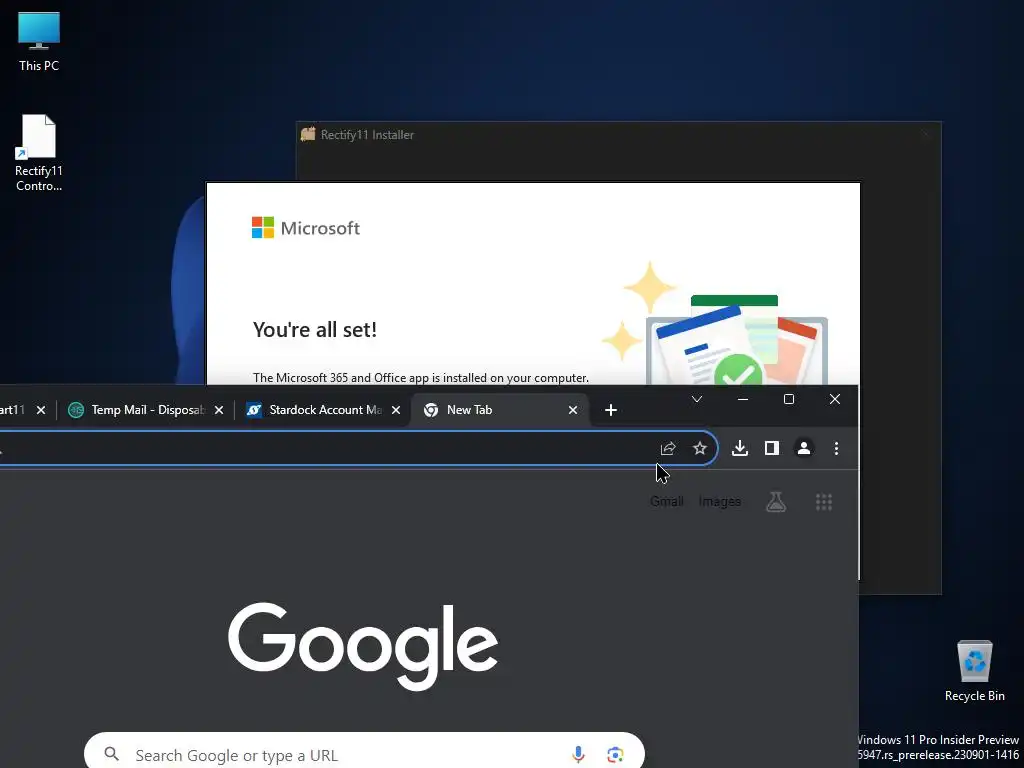This screenshot has width=1024, height=768.
Task: Open the Gmail link
Action: 667,502
